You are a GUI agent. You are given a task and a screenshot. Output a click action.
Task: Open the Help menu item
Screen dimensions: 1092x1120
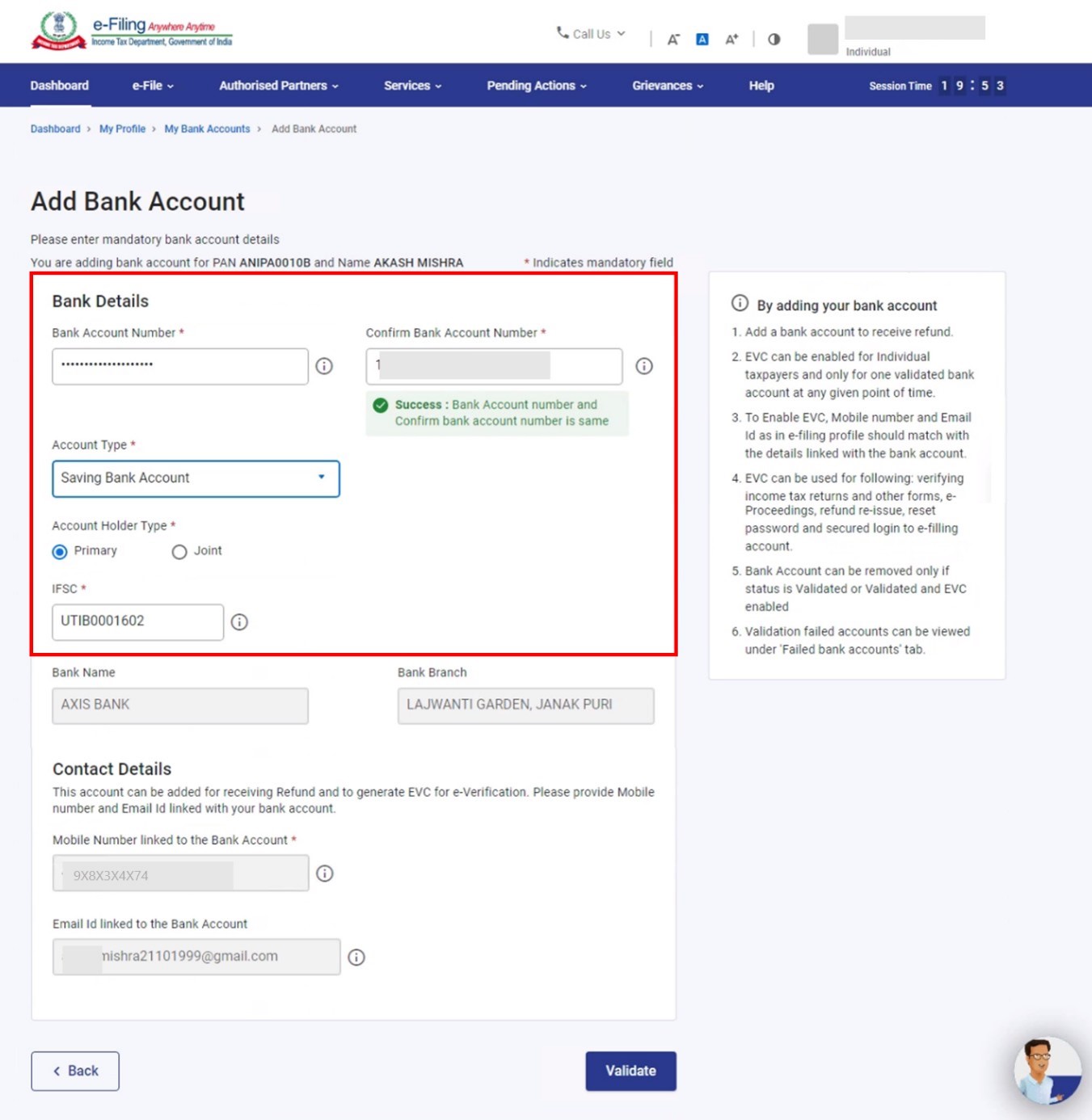[761, 86]
